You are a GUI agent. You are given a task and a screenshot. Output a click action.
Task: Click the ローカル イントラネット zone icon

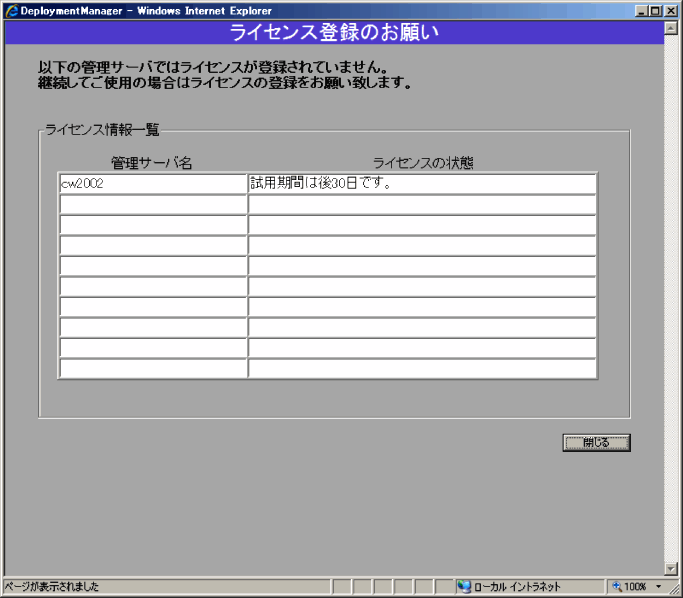tap(464, 587)
